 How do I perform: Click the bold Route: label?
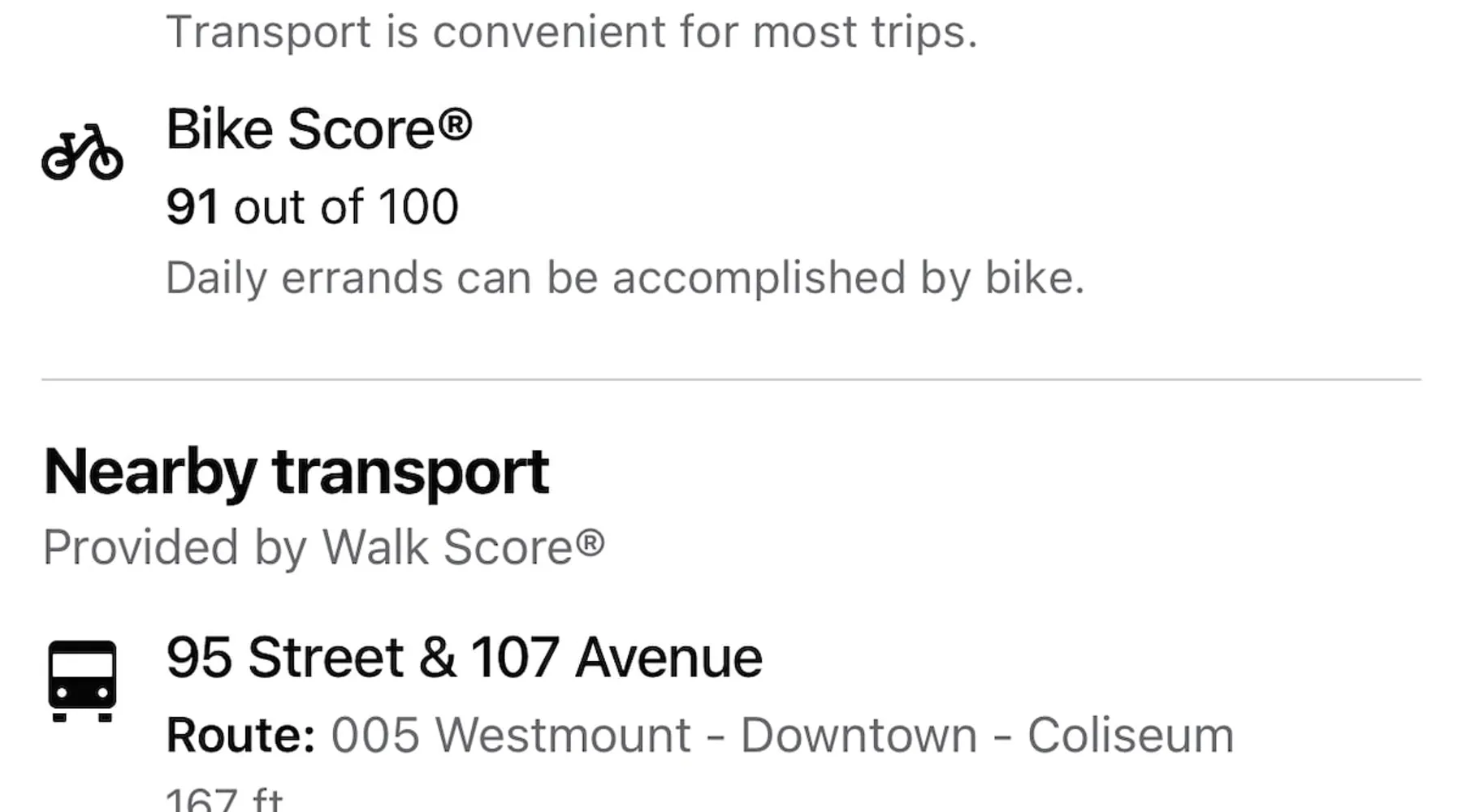click(240, 736)
